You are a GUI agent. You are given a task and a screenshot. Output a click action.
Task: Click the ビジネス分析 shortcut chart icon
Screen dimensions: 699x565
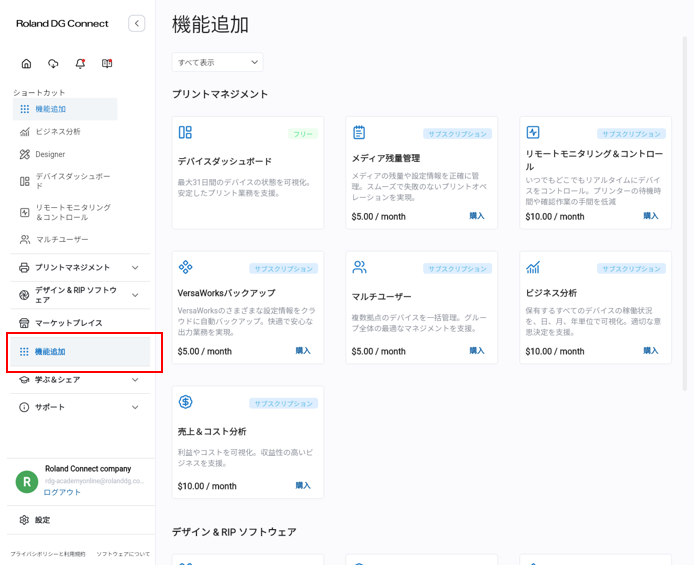click(25, 132)
